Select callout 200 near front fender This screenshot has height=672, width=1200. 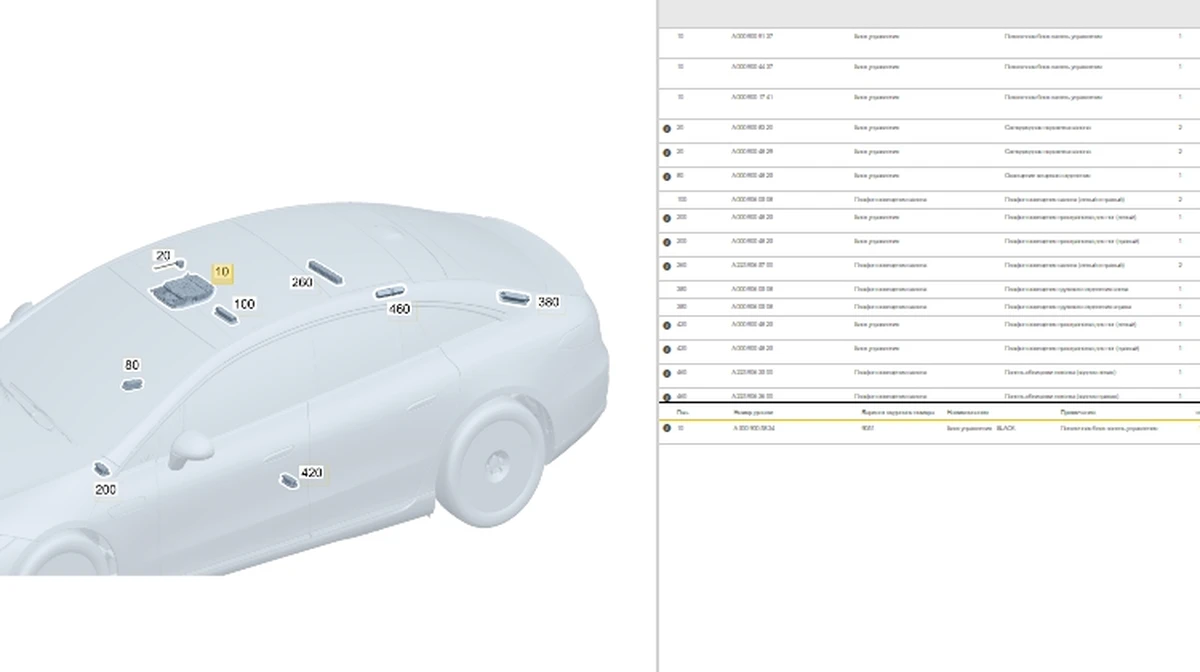[105, 490]
